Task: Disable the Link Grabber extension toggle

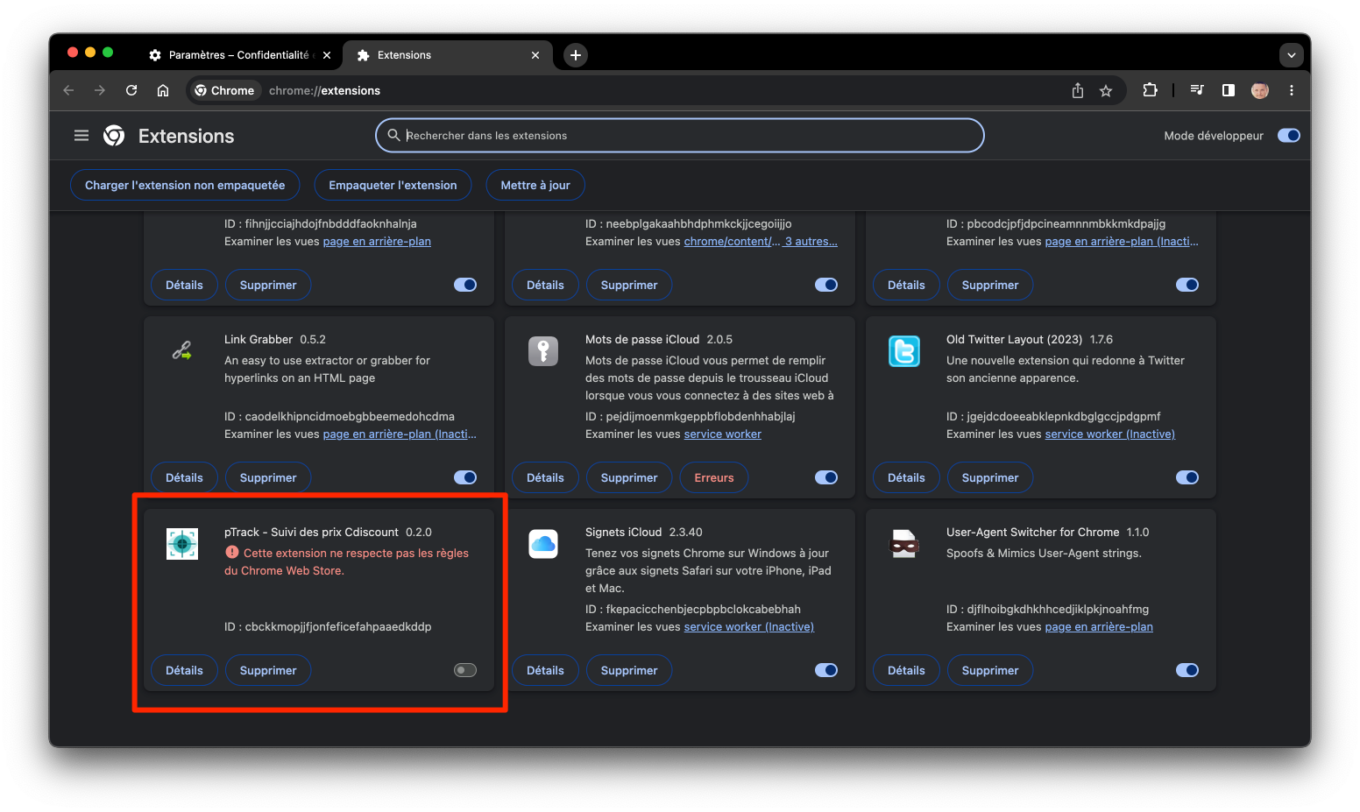Action: (x=465, y=478)
